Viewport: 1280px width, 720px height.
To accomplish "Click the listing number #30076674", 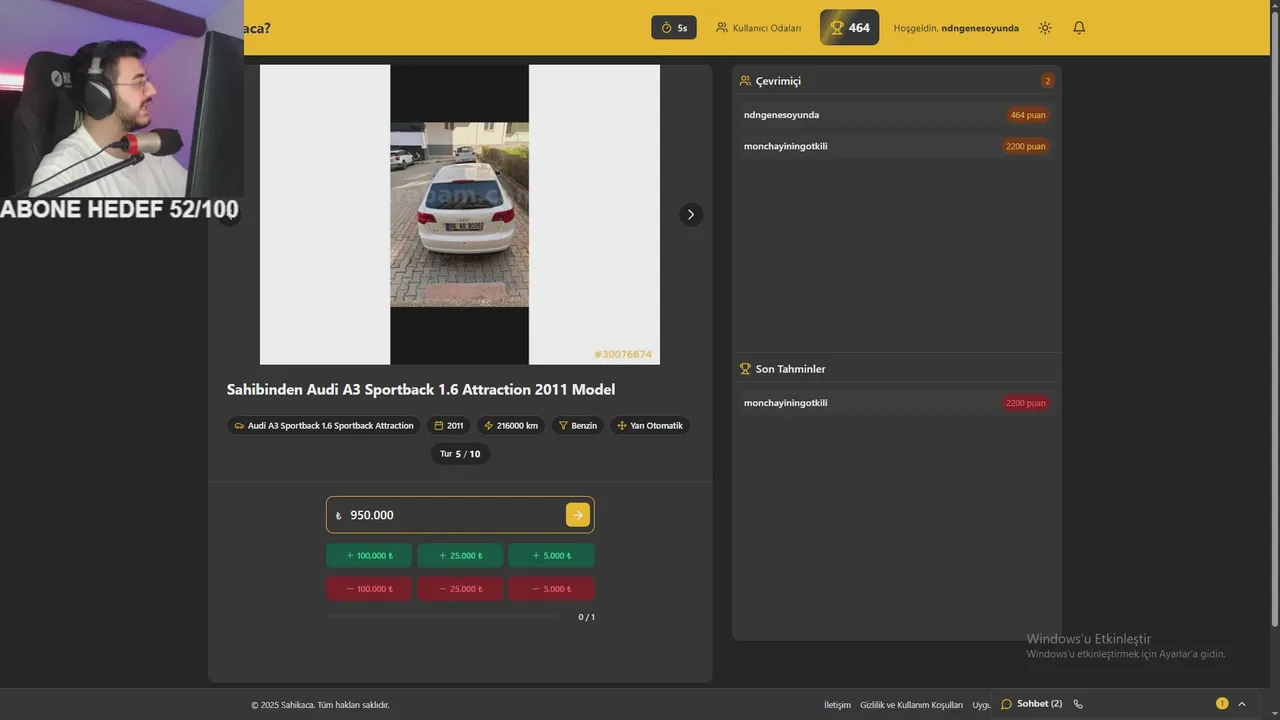I will (x=623, y=355).
